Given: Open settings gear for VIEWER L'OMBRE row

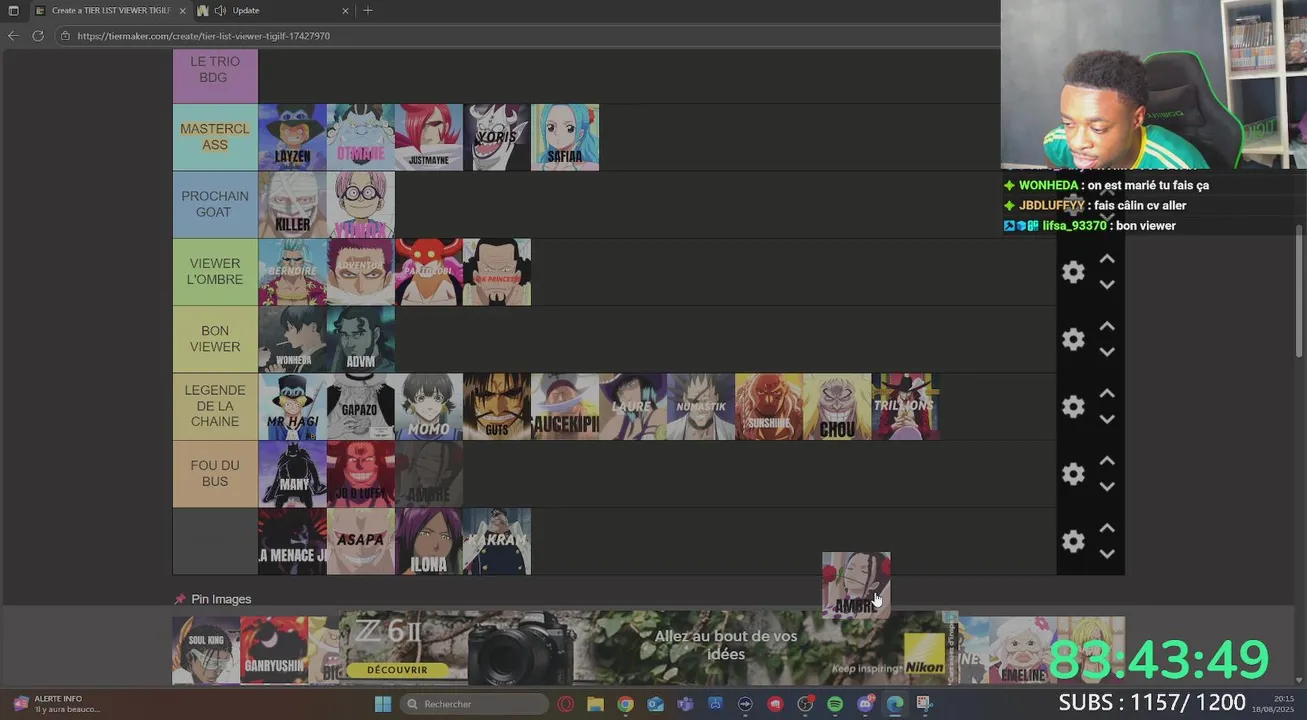Looking at the screenshot, I should point(1073,272).
